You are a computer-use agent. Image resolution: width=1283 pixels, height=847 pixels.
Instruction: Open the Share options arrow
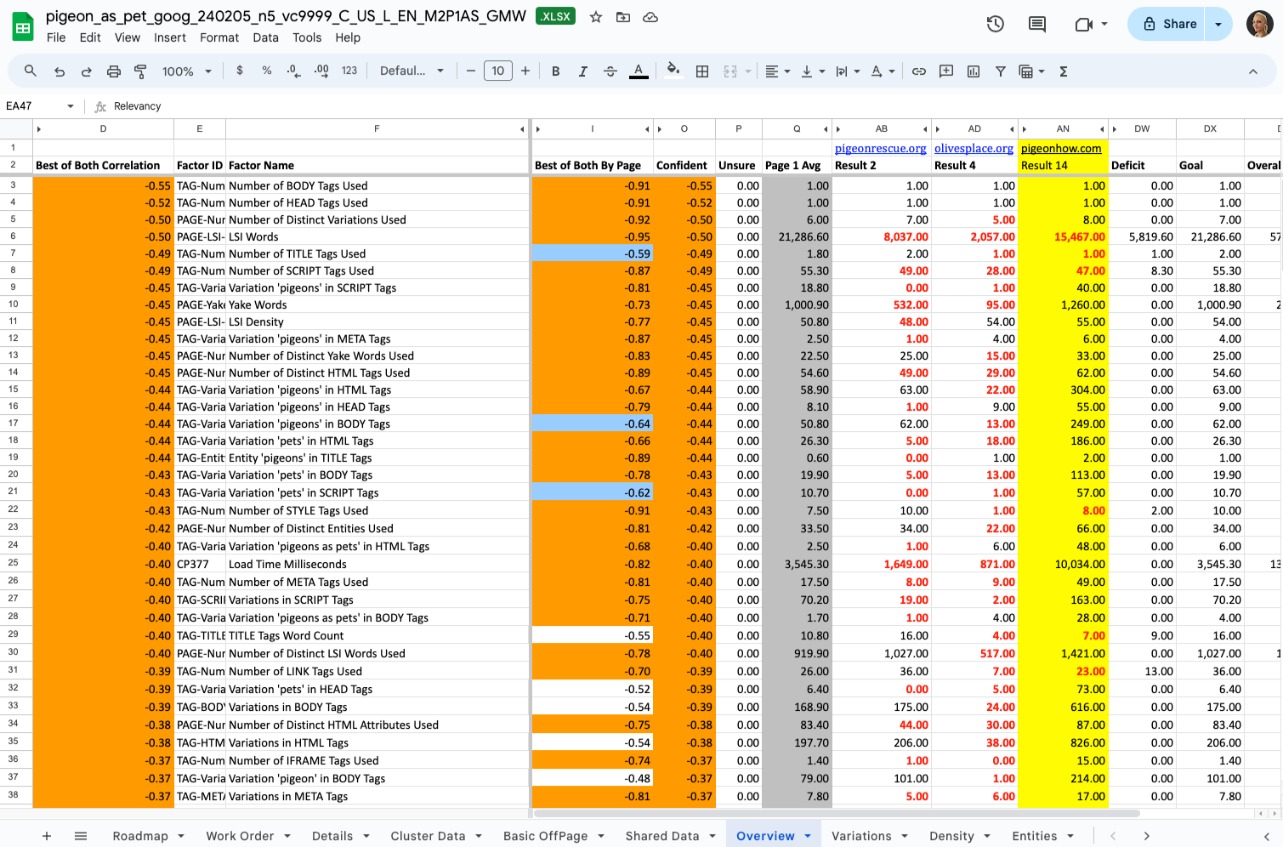[1218, 24]
